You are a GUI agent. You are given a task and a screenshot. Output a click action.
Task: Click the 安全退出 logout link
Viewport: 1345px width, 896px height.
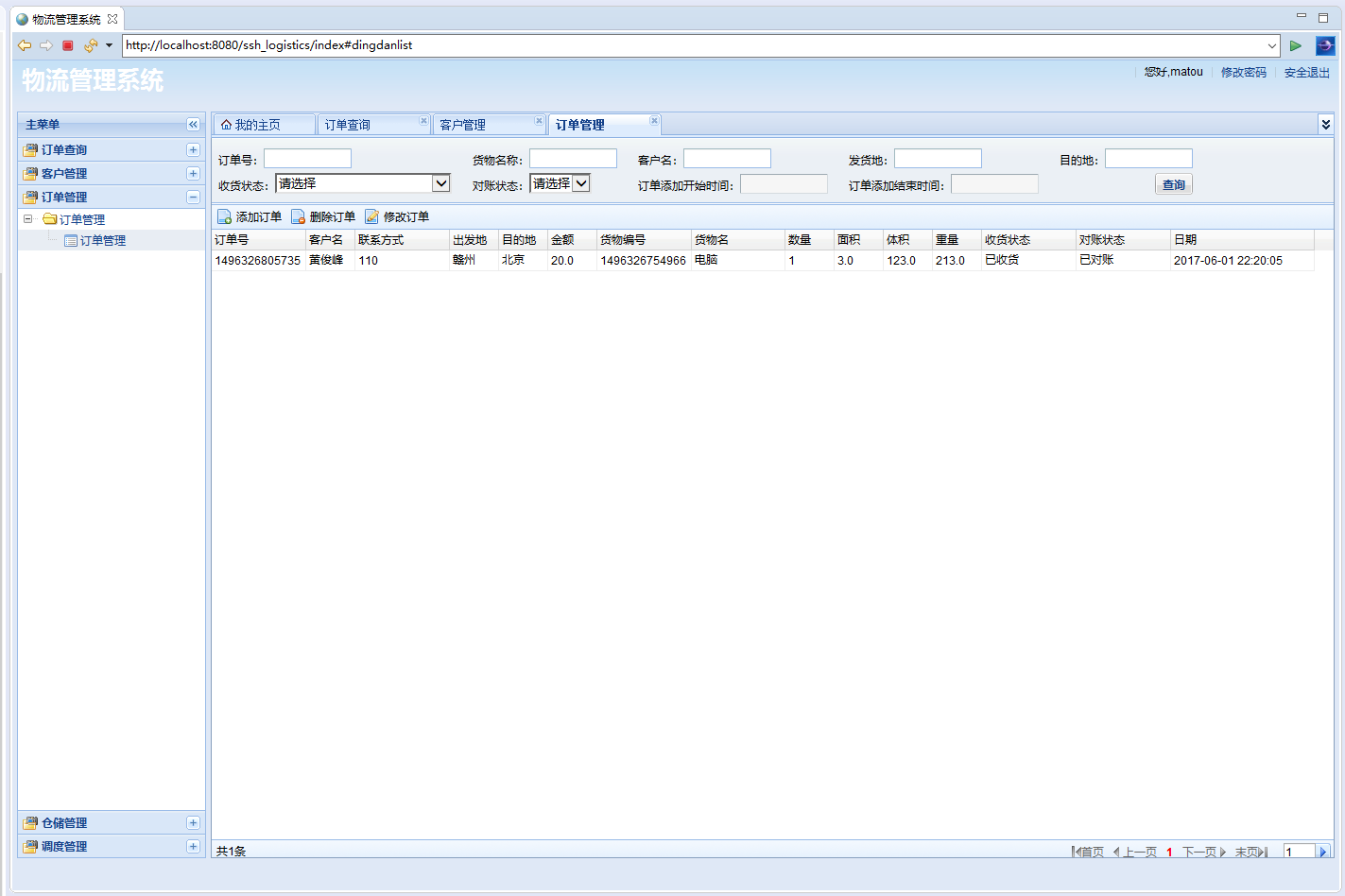(x=1306, y=73)
